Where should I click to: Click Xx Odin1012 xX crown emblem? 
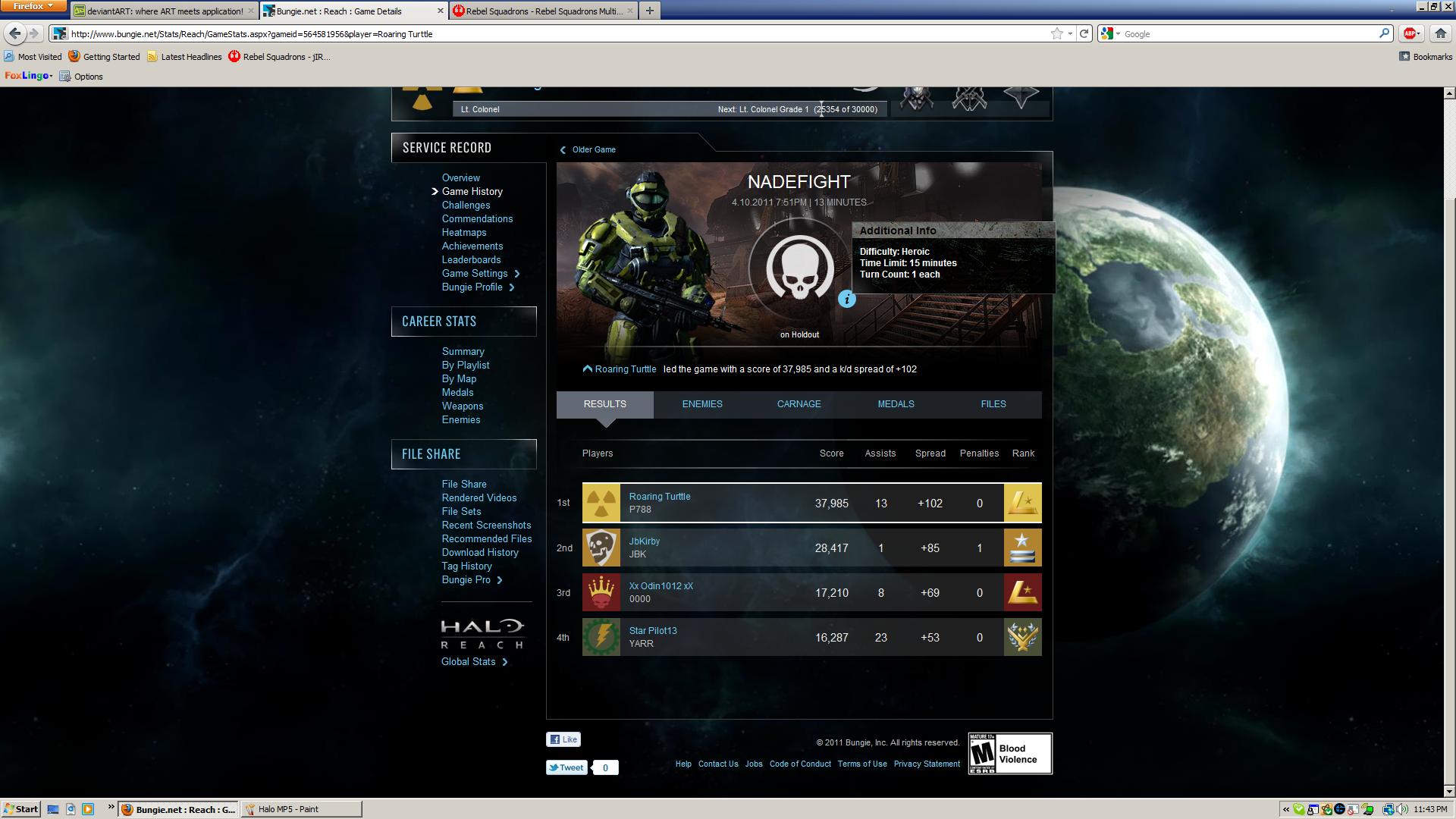(x=601, y=592)
